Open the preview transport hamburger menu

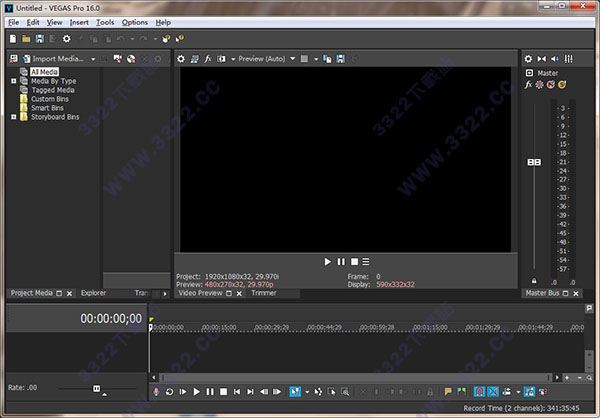(x=366, y=262)
